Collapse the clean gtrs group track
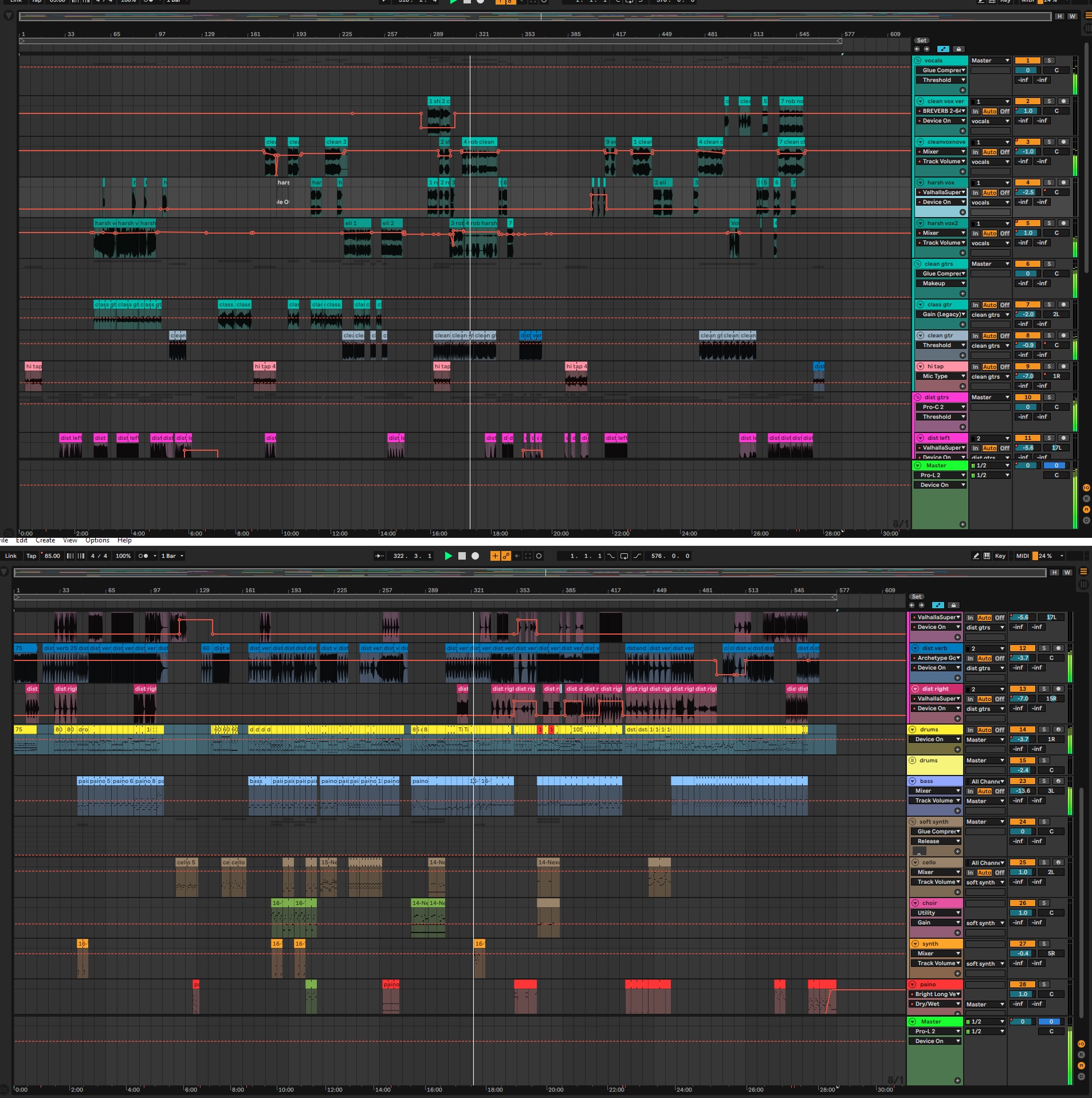Viewport: 1092px width, 1098px height. click(x=918, y=264)
